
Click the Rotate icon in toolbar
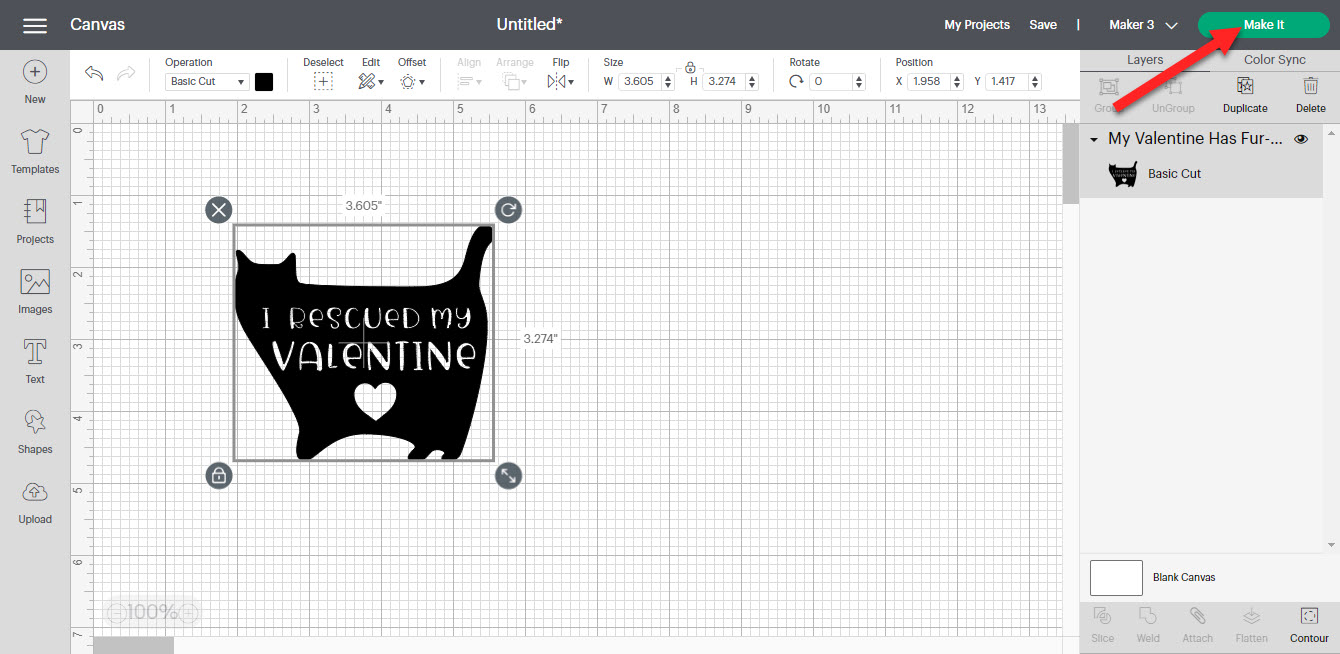click(x=796, y=82)
